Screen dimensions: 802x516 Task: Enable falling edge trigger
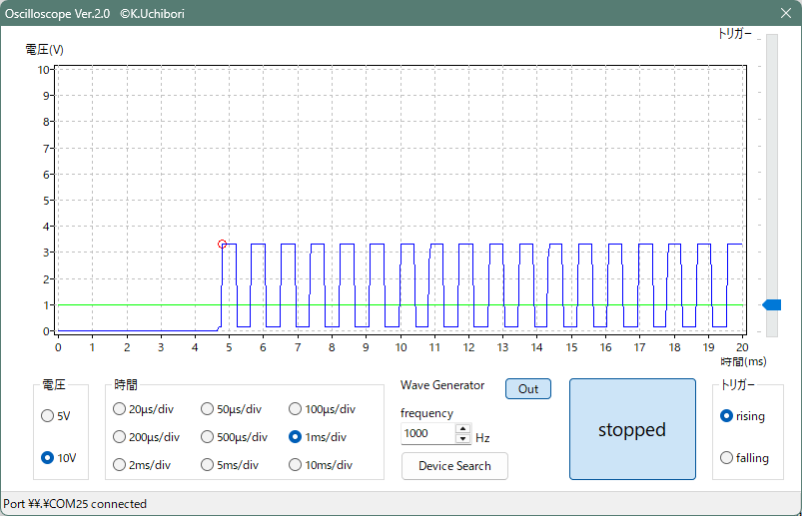[727, 457]
